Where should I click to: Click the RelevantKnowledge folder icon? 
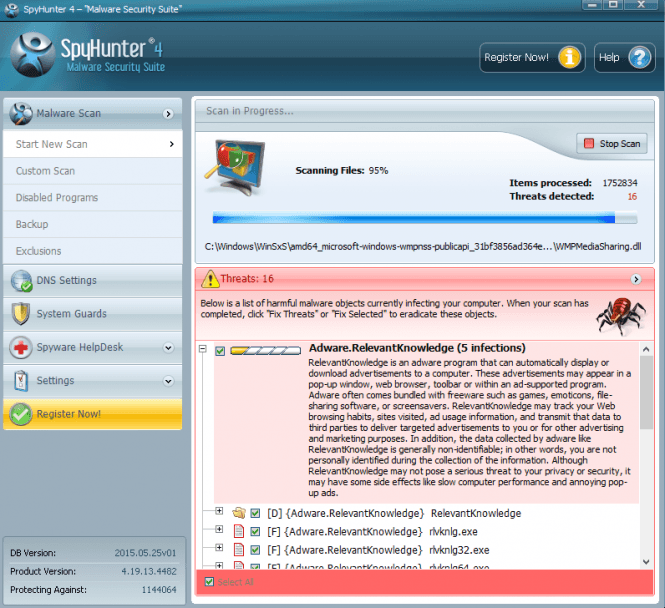[239, 513]
